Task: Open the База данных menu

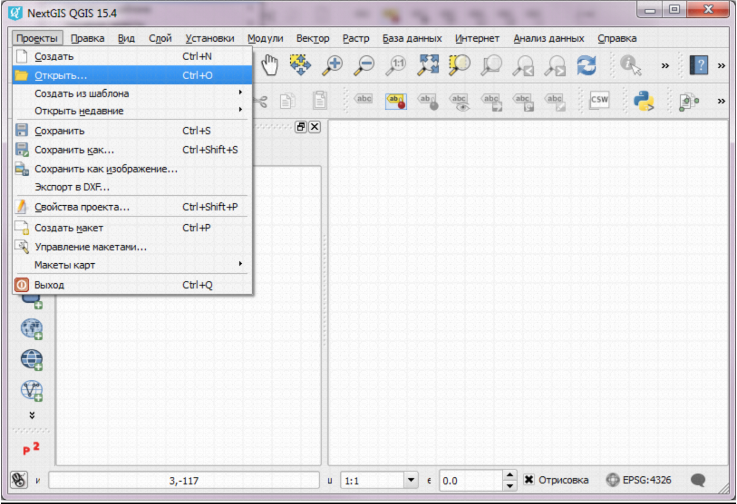Action: (x=412, y=39)
